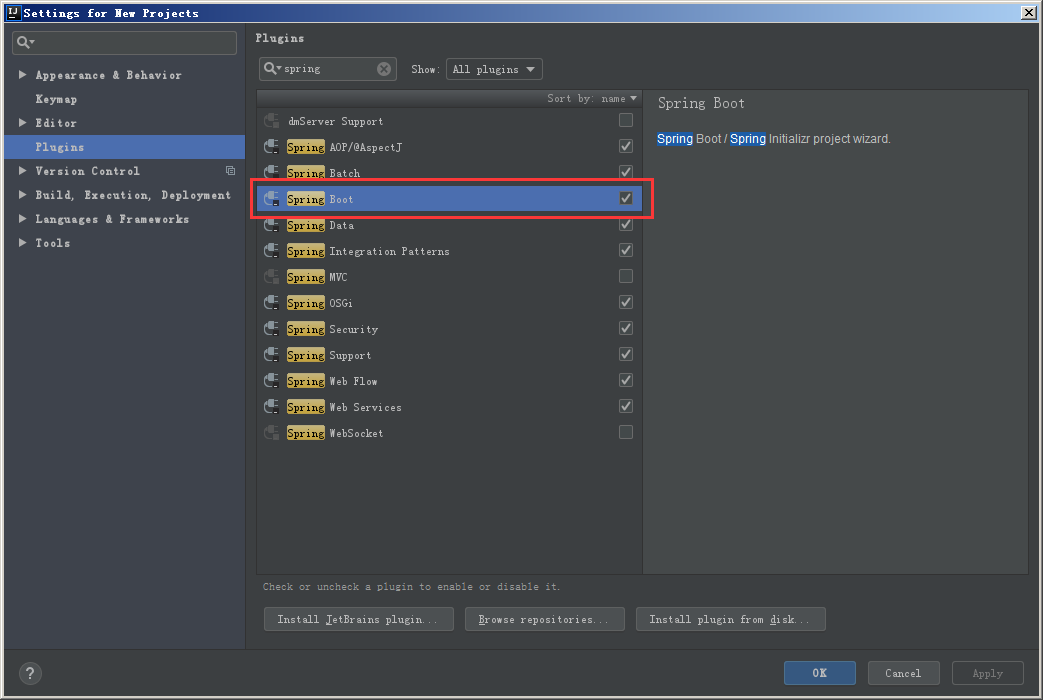Toggle the Spring Boot plugin checkbox

point(626,198)
